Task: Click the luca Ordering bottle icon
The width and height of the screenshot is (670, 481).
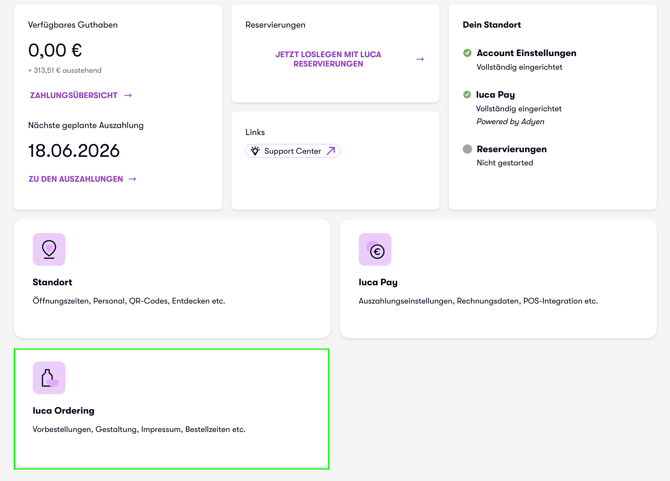Action: click(x=49, y=378)
